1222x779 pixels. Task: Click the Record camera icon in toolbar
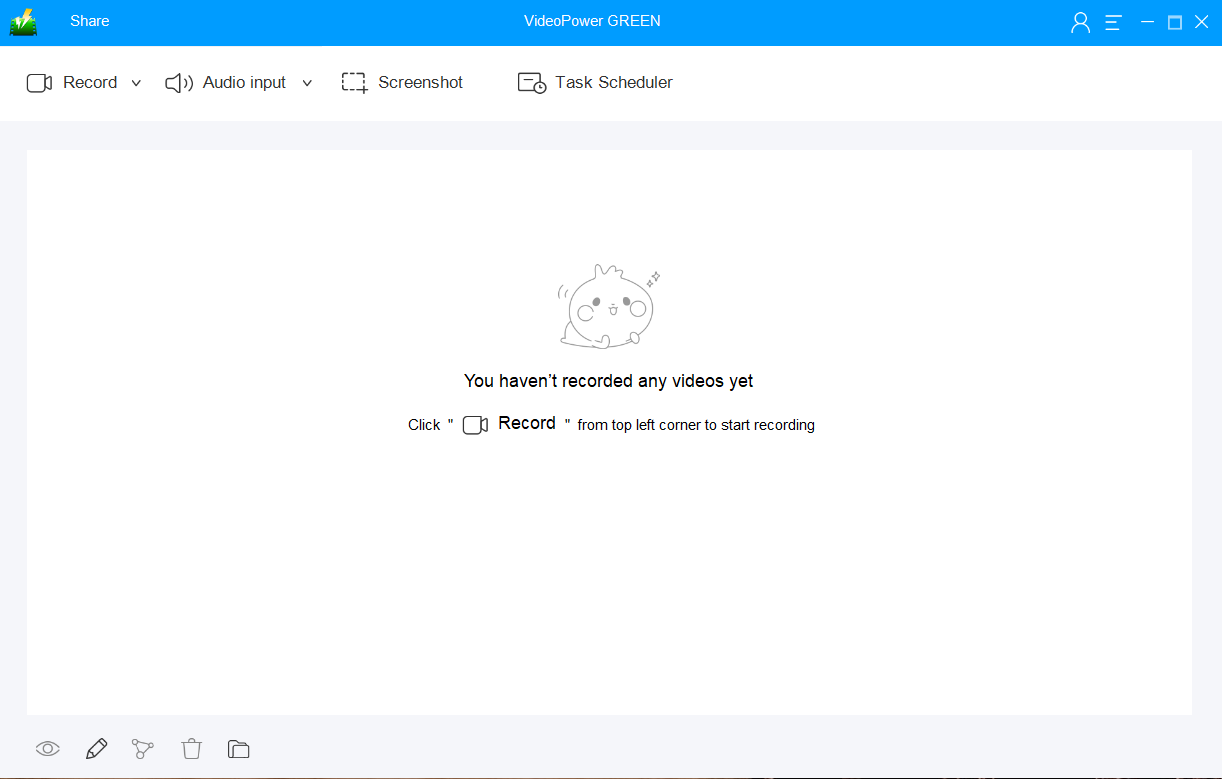coord(39,83)
